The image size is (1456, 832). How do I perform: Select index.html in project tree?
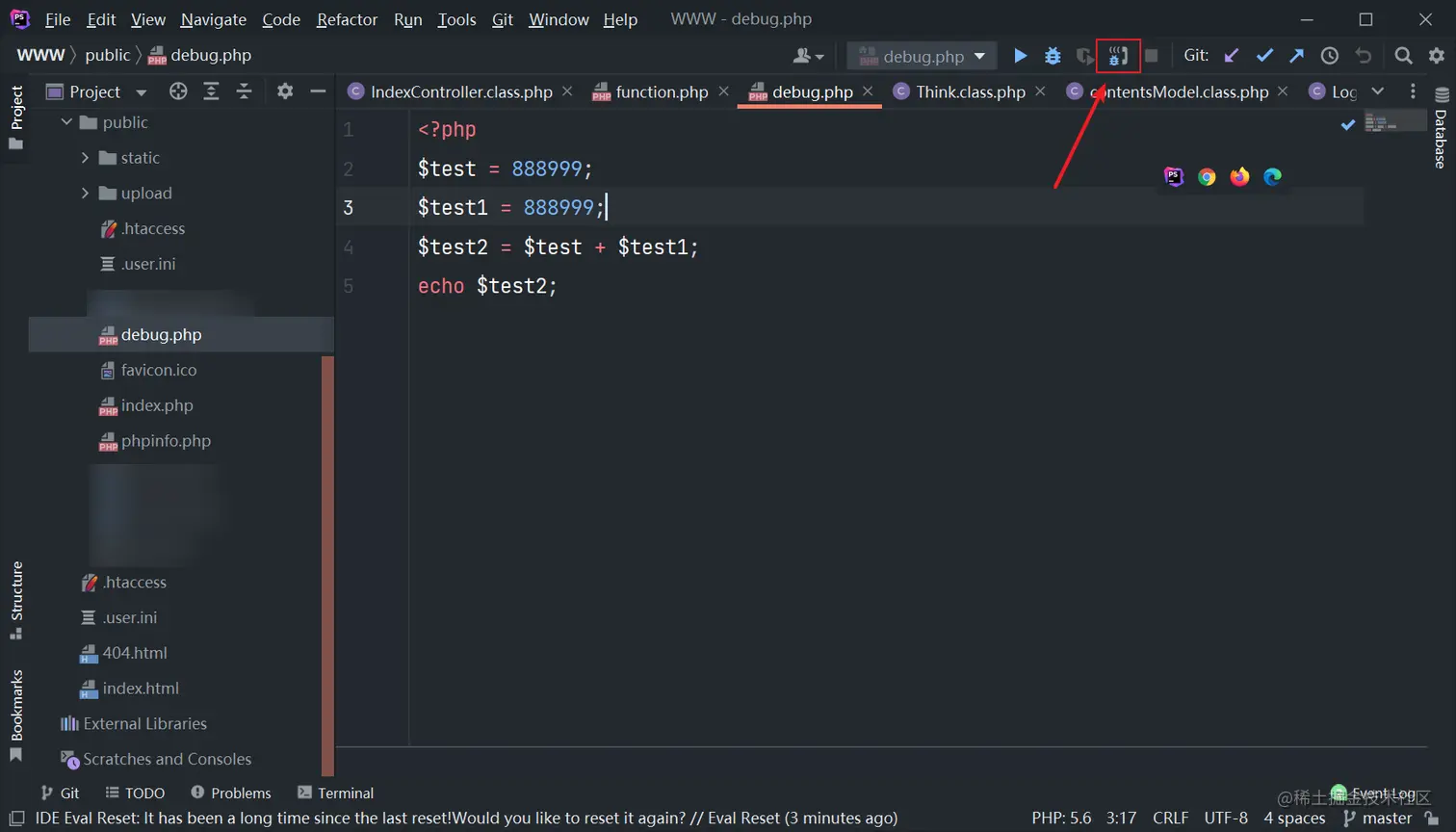(129, 689)
